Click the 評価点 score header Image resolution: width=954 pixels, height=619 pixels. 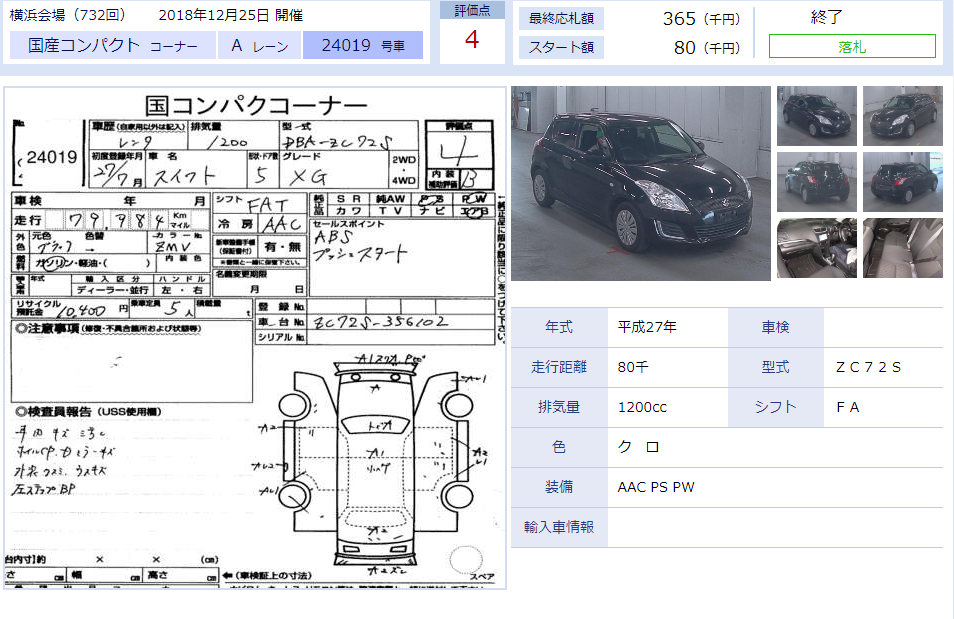[x=472, y=11]
